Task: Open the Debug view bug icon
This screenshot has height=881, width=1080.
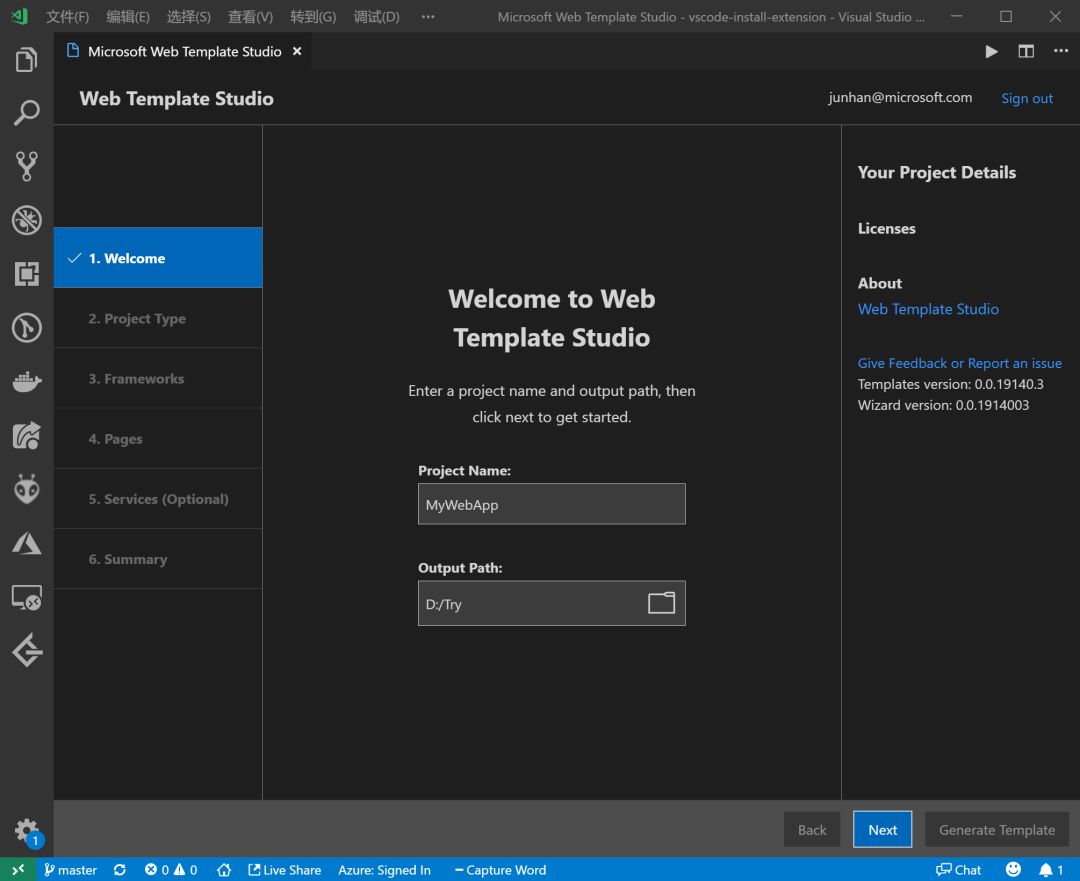Action: click(26, 220)
